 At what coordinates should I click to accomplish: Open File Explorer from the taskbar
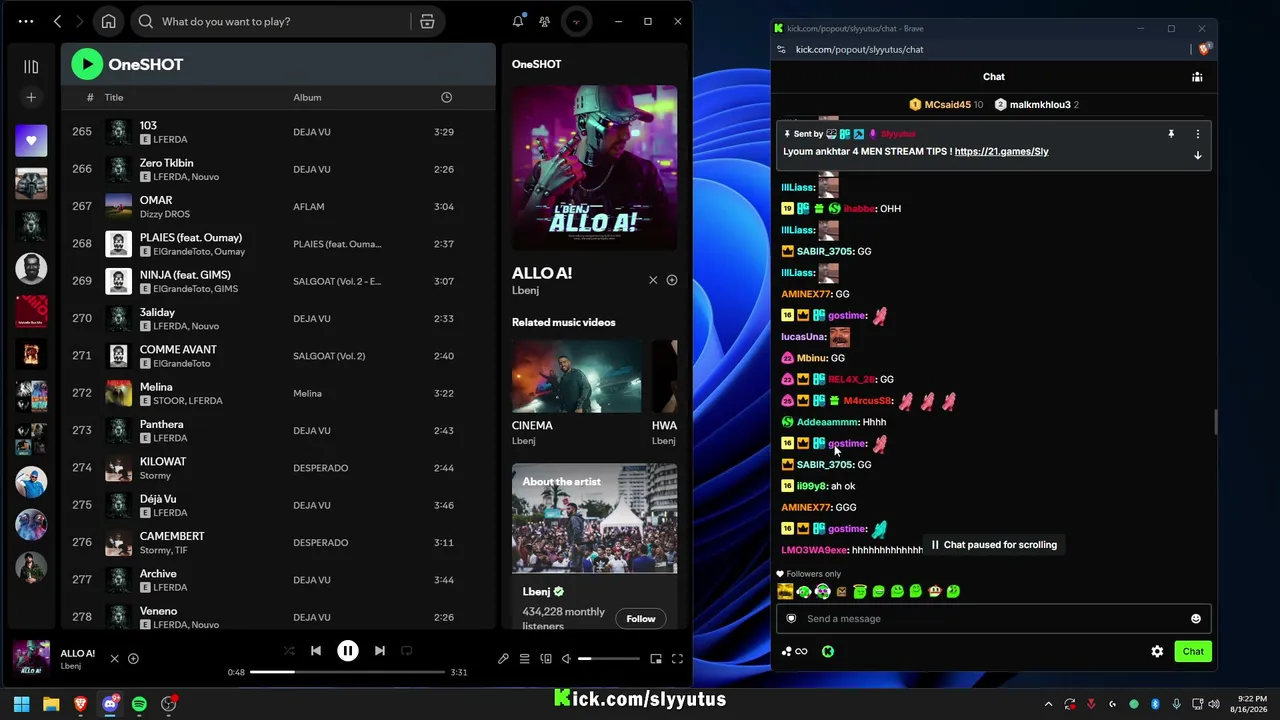pos(51,704)
